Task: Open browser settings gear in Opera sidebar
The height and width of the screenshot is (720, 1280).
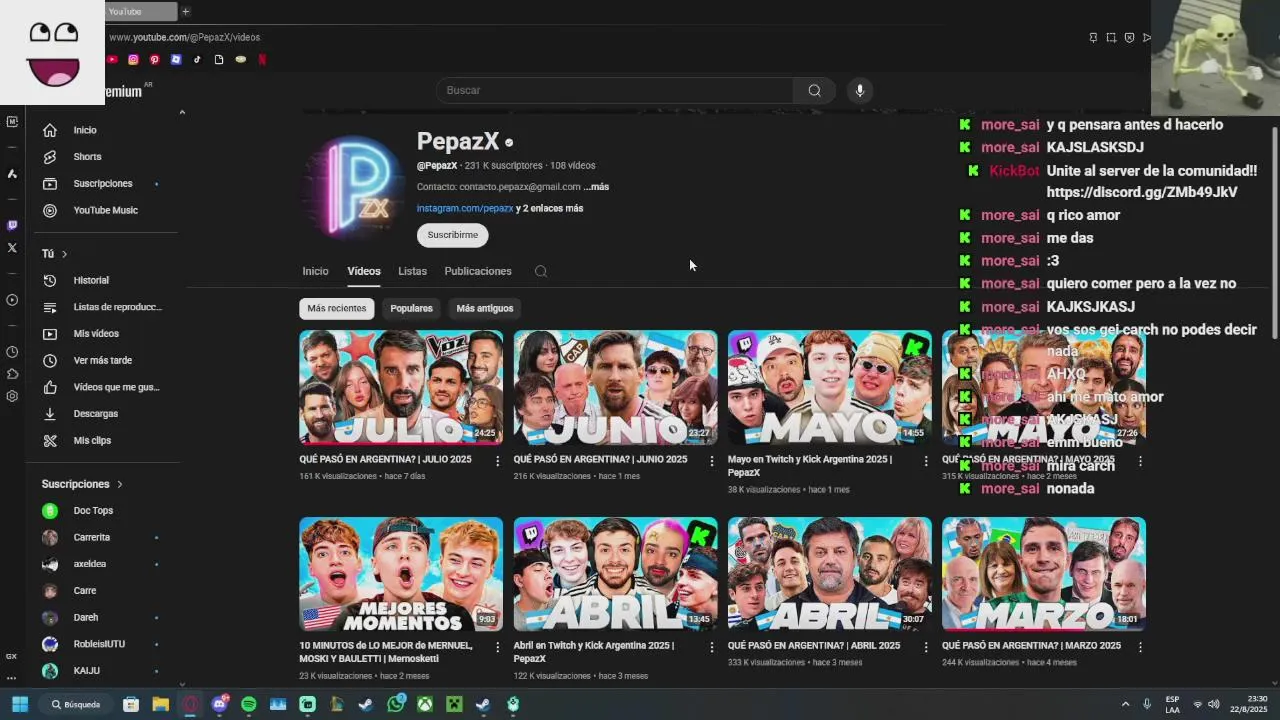Action: tap(12, 396)
